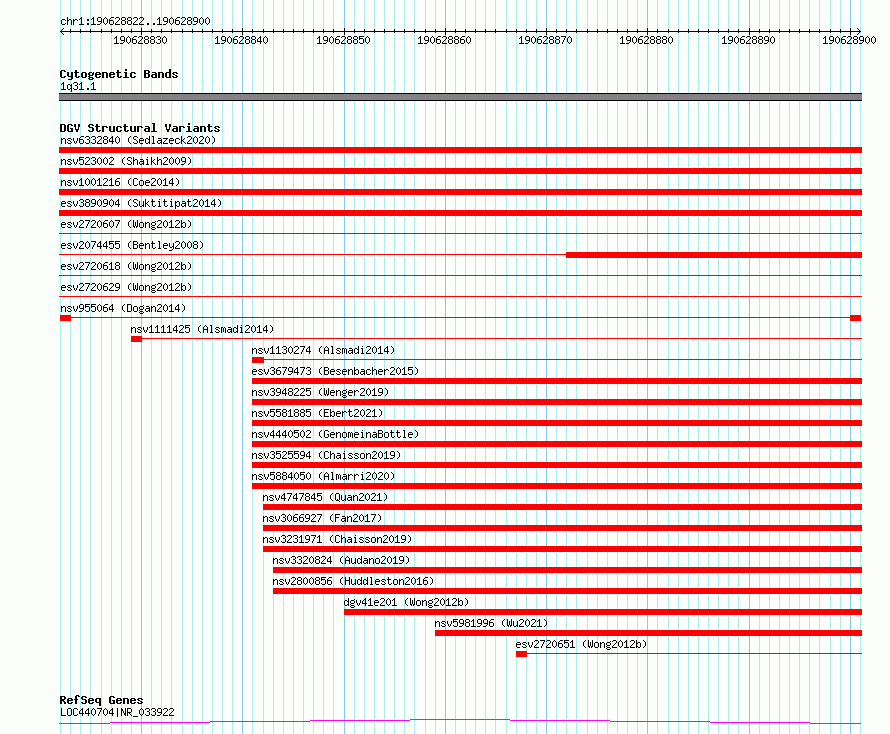Click the red start block of esv2720651

click(x=522, y=654)
